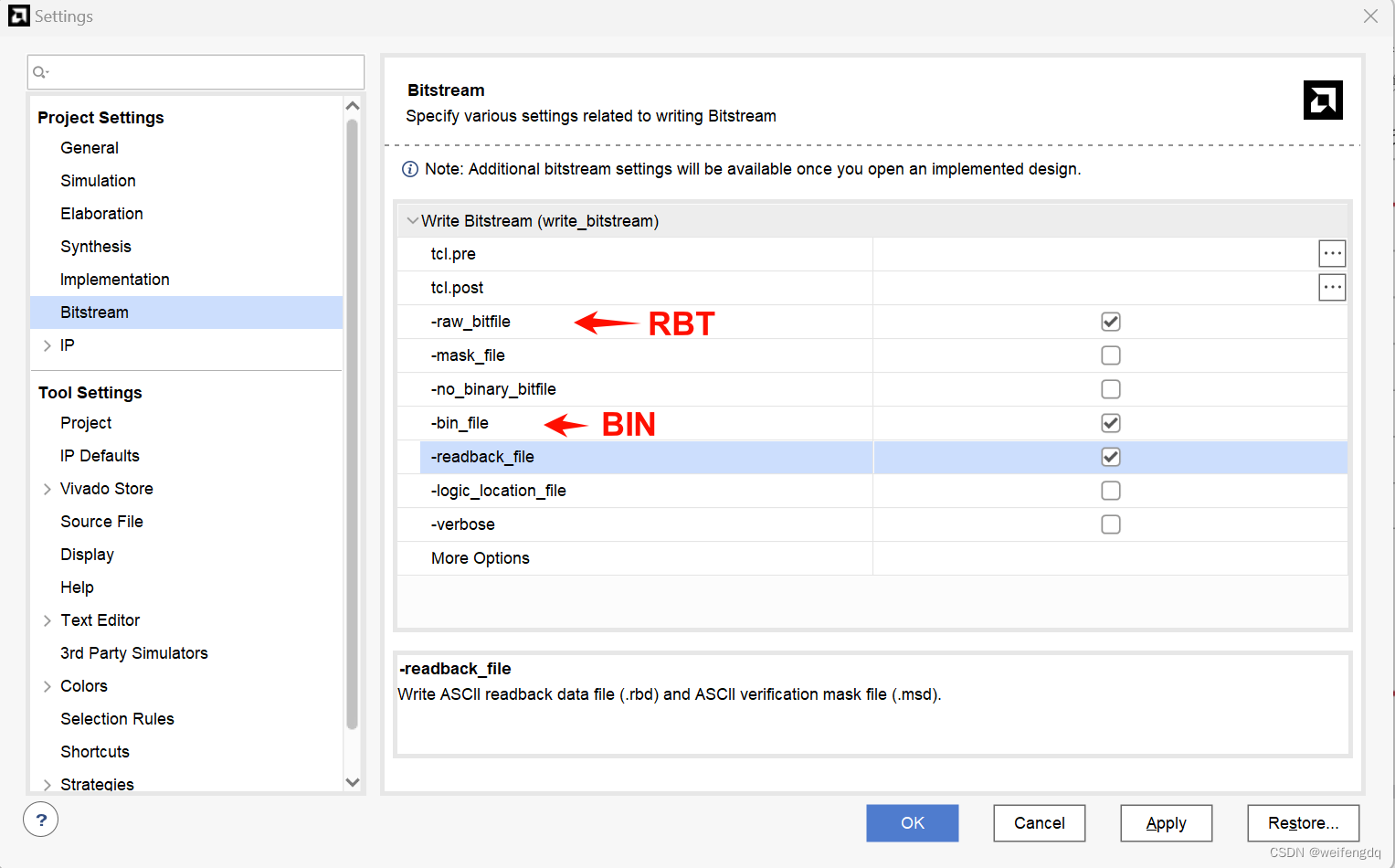Select the -raw_bitfile row label

470,322
